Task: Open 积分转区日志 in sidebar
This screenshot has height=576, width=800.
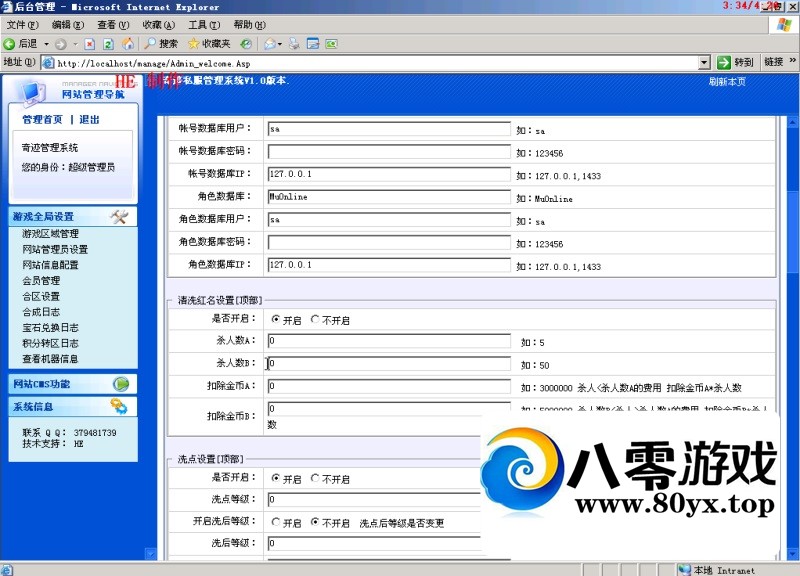Action: coord(50,343)
